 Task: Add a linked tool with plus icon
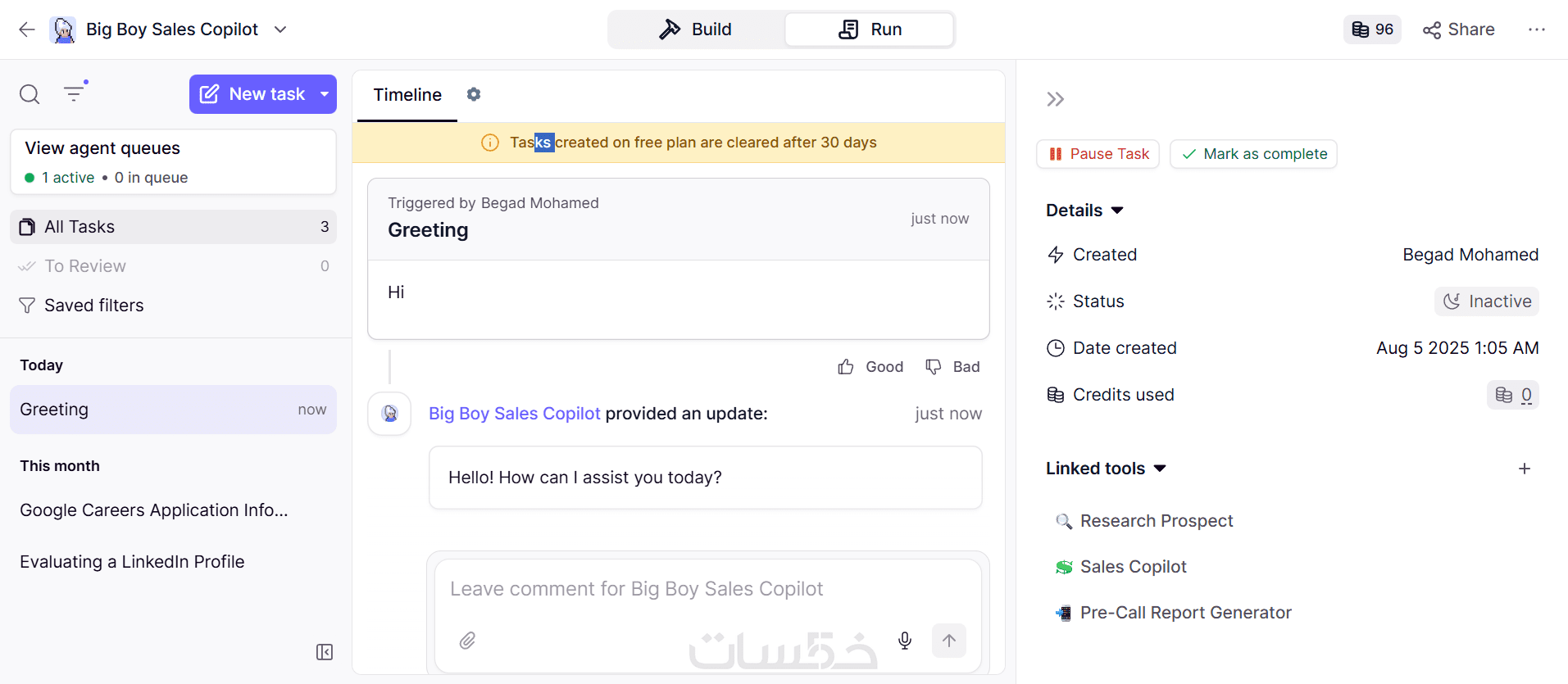pyautogui.click(x=1525, y=469)
